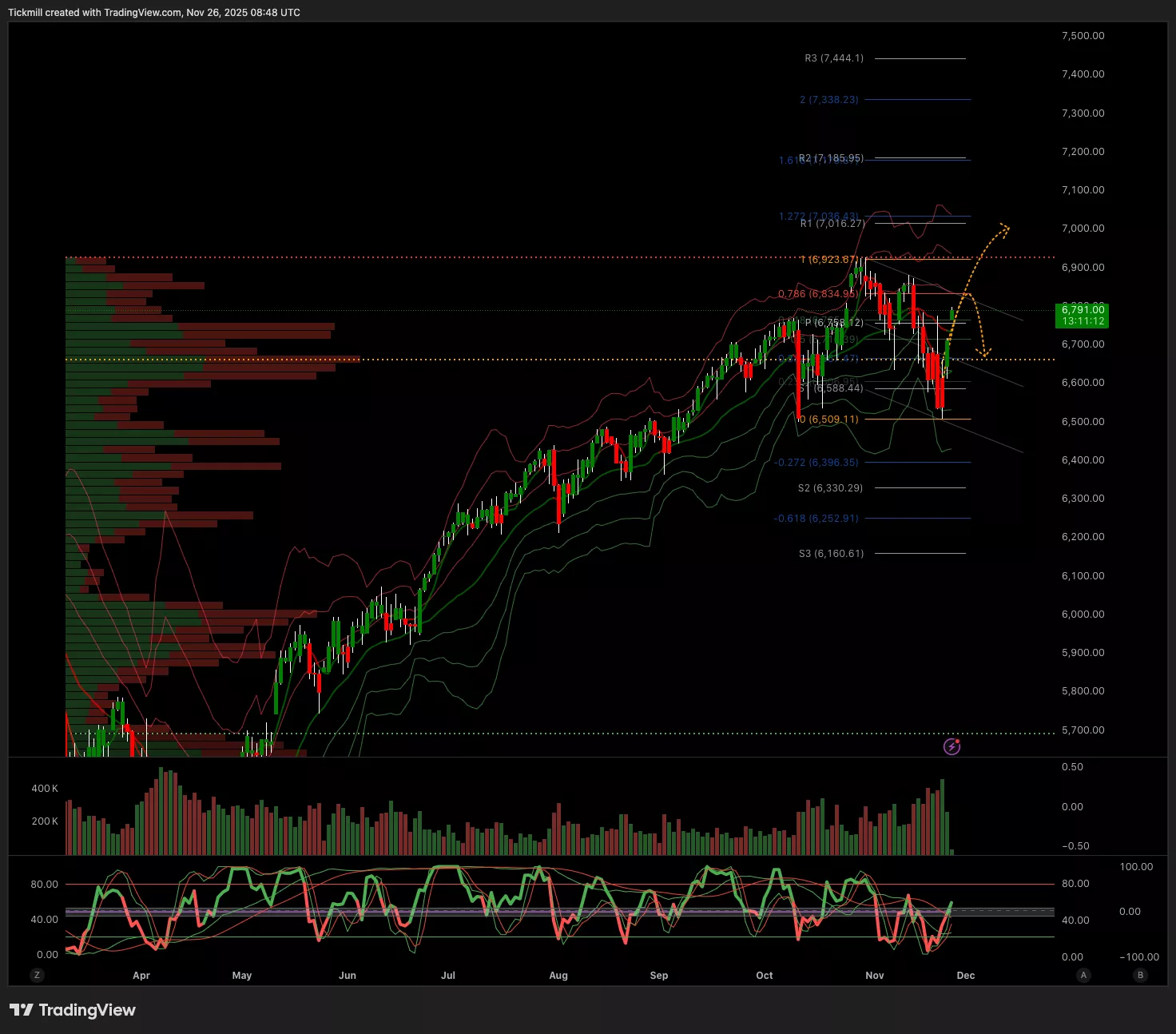Click the 80.00 oscillator level on left axis

tap(45, 884)
